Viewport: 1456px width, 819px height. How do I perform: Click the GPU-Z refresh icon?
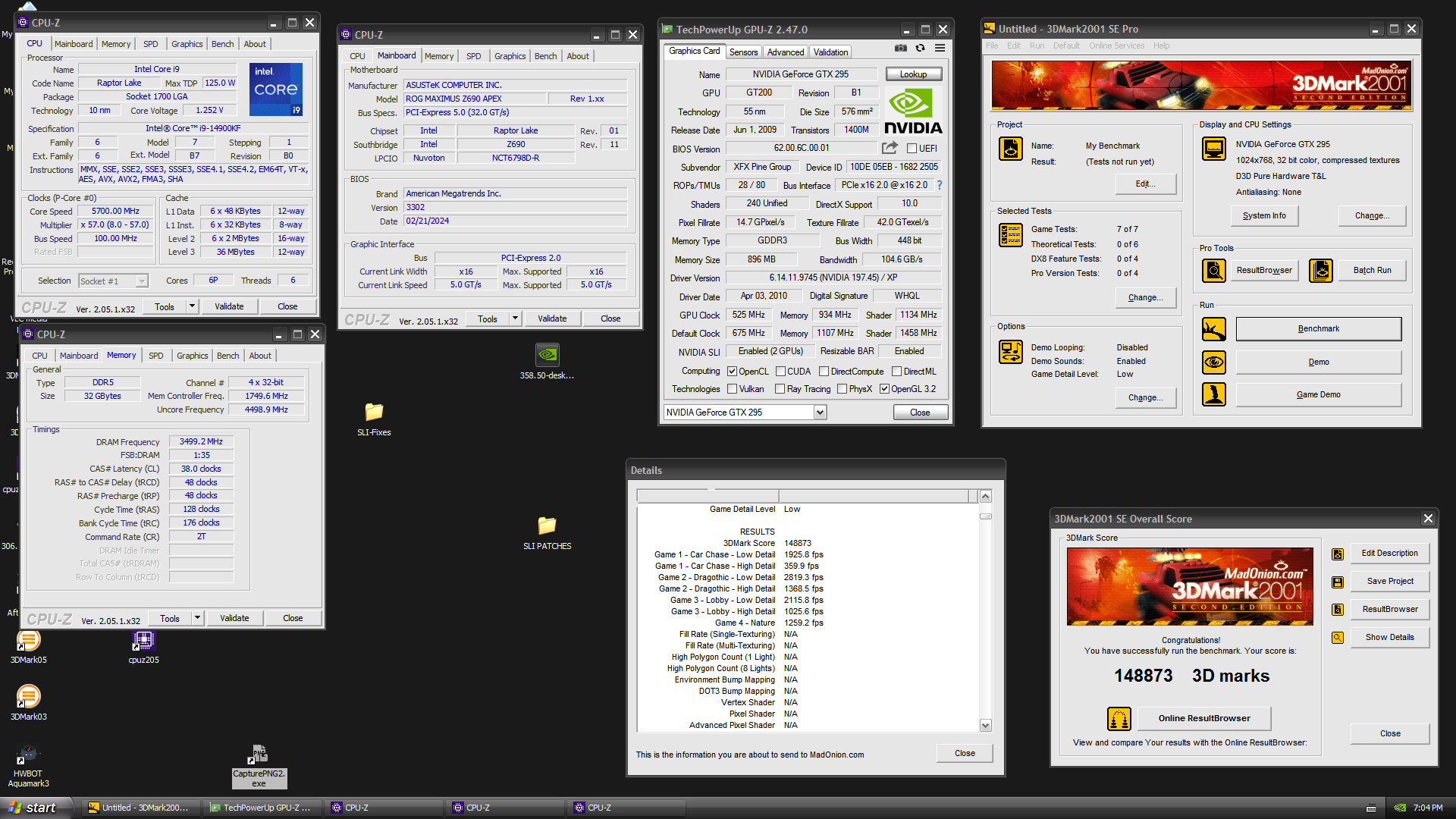click(920, 48)
